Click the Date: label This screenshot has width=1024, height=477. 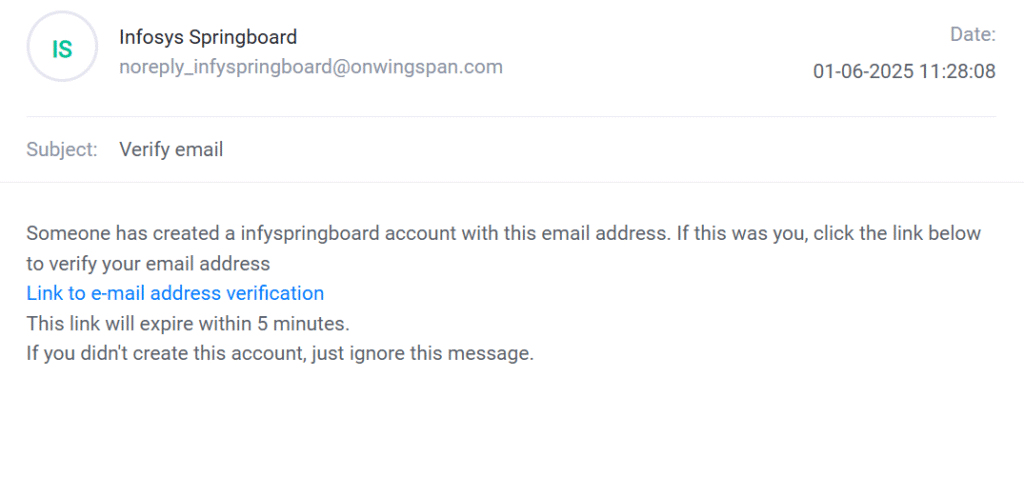tap(972, 35)
